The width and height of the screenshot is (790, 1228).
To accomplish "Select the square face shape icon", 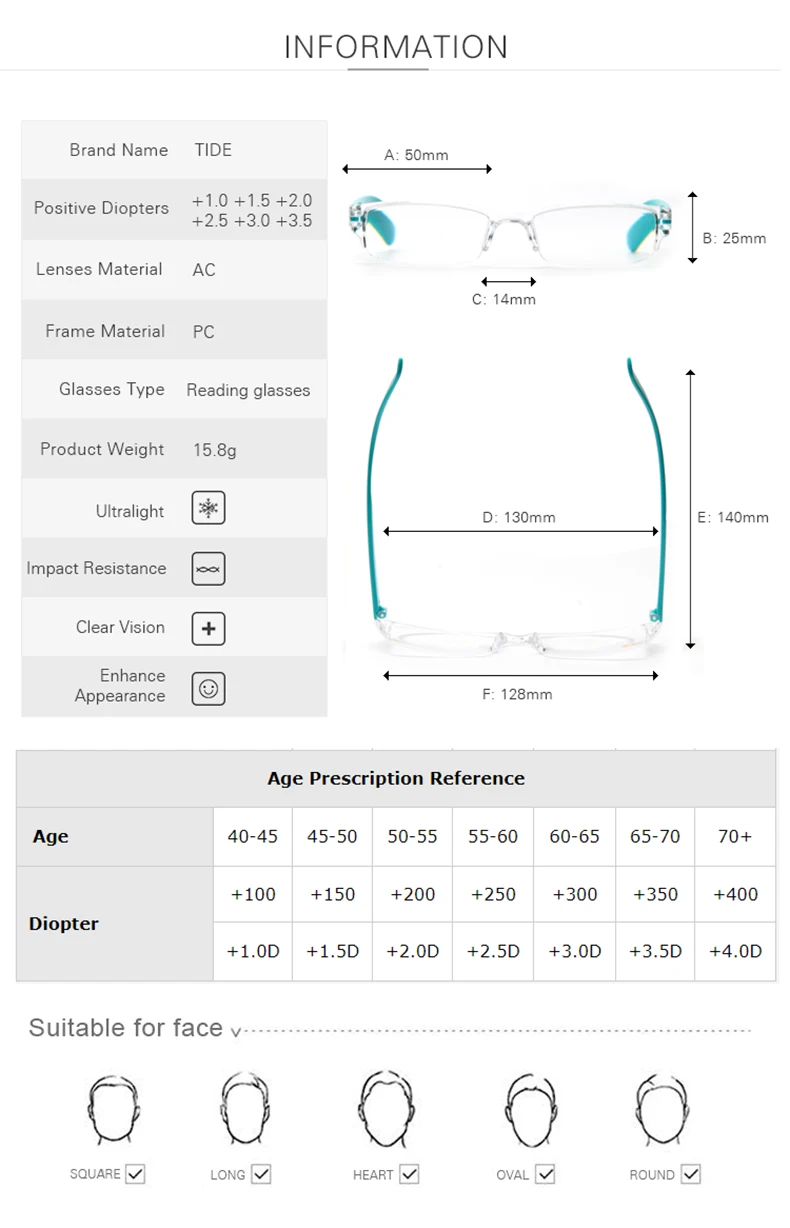I will pos(106,1110).
